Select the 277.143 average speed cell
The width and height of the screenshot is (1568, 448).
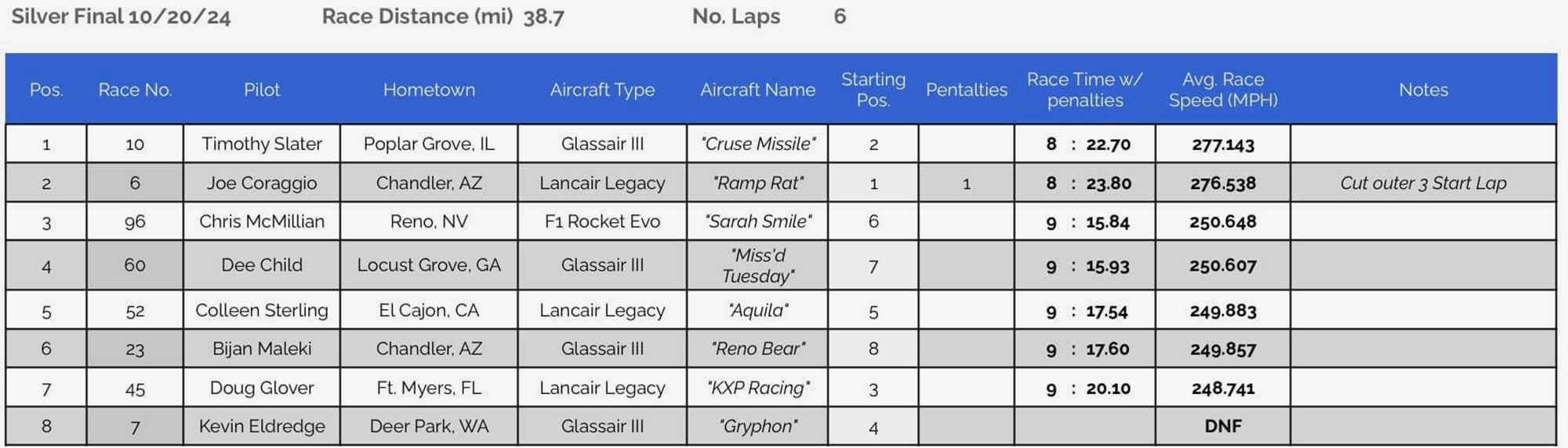pos(1222,144)
